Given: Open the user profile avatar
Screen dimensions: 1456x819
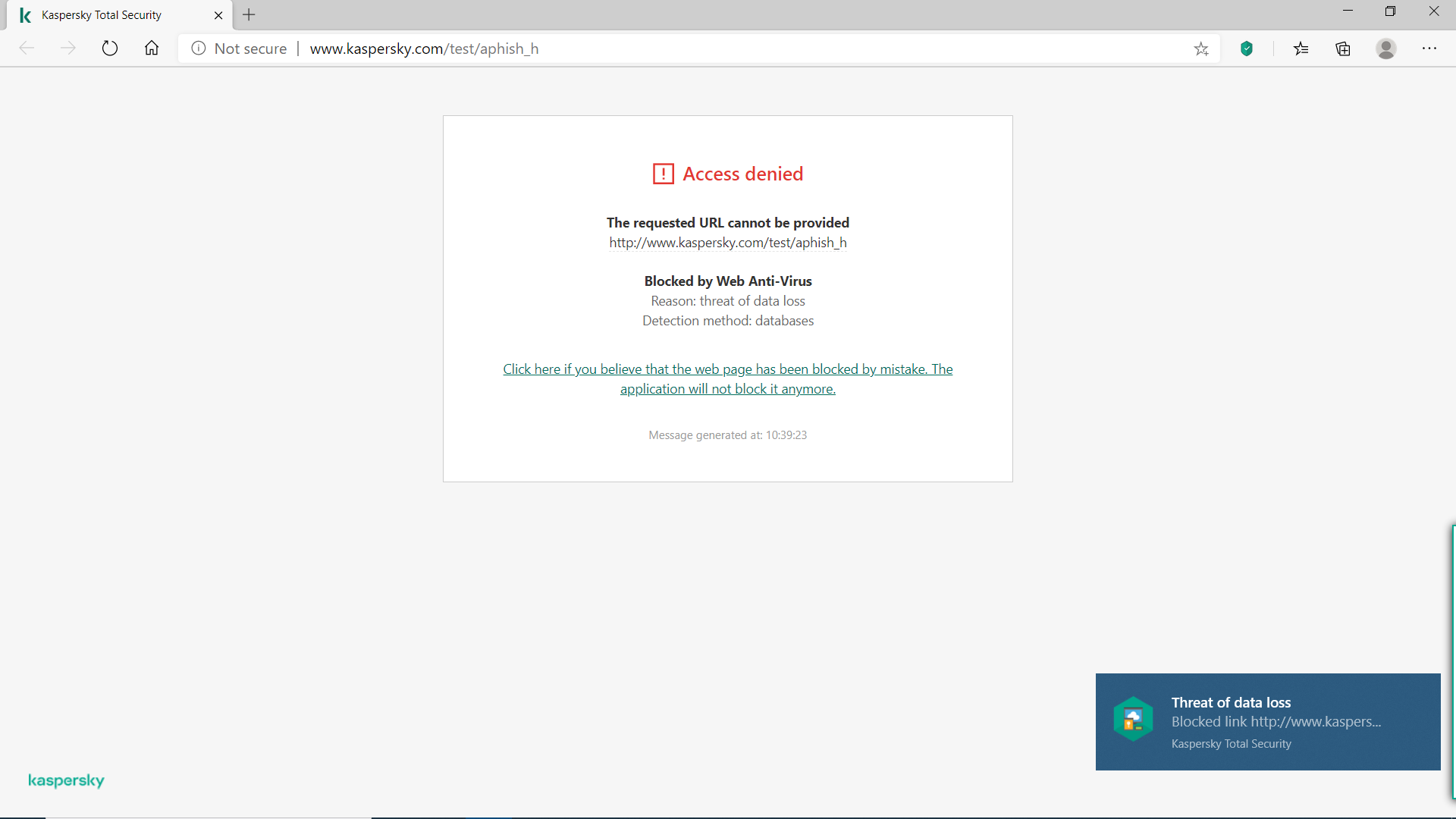Looking at the screenshot, I should 1386,49.
